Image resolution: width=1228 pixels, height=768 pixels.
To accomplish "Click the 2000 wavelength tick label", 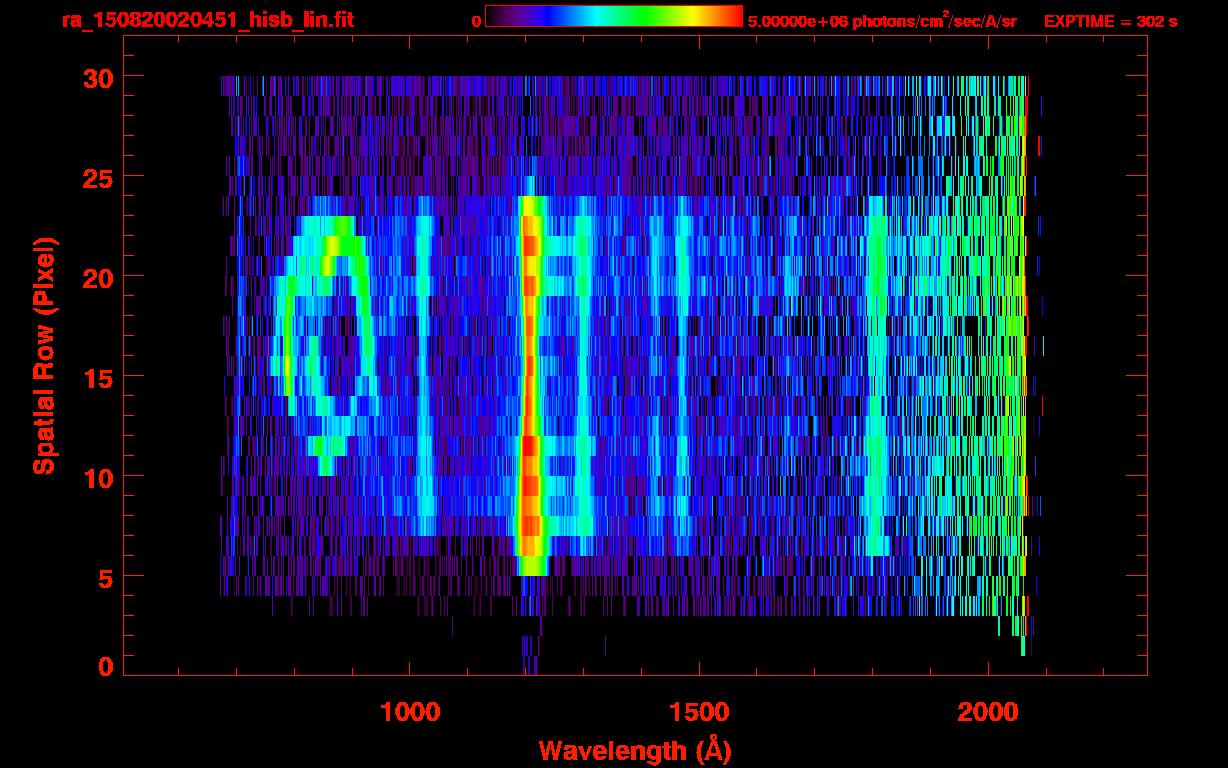I will point(988,712).
